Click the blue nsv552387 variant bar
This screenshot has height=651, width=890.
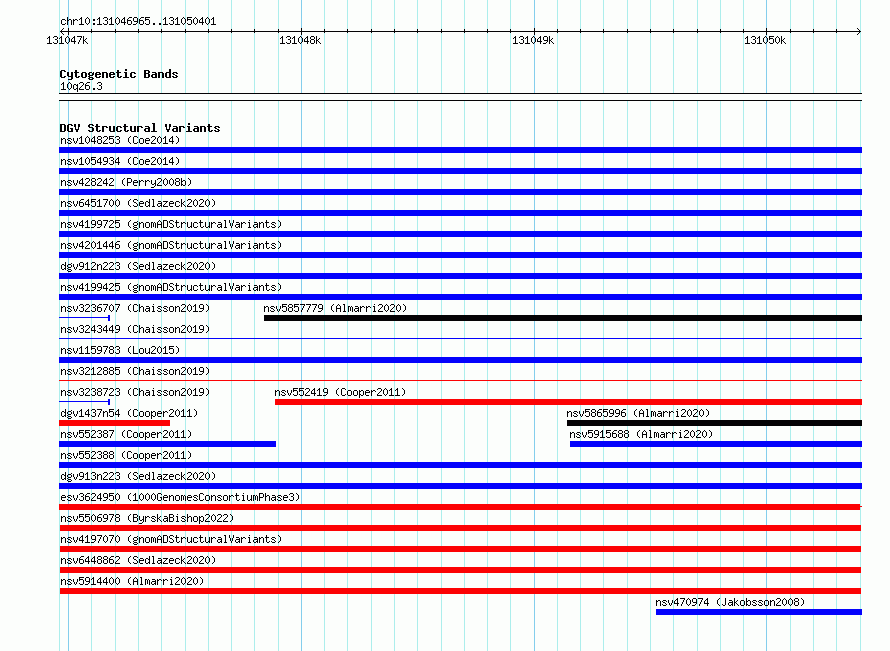click(167, 444)
